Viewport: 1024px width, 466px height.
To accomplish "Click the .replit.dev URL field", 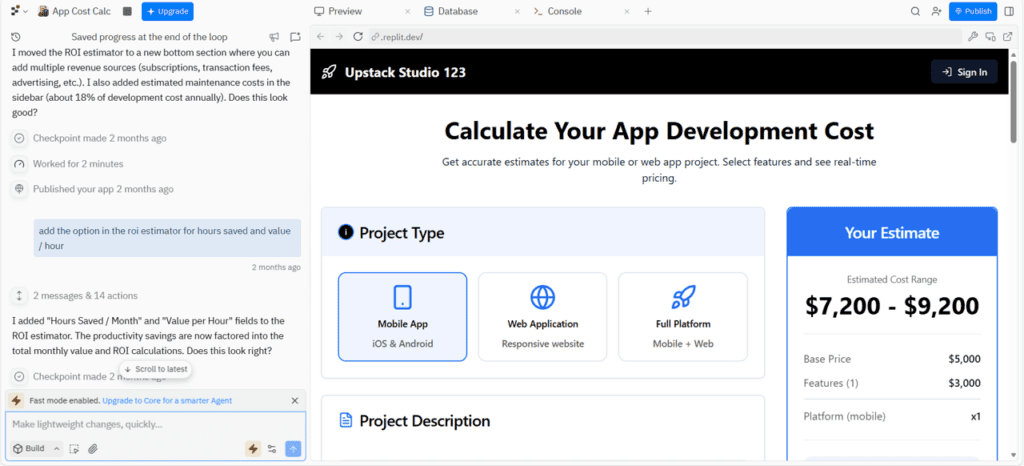I will point(665,37).
